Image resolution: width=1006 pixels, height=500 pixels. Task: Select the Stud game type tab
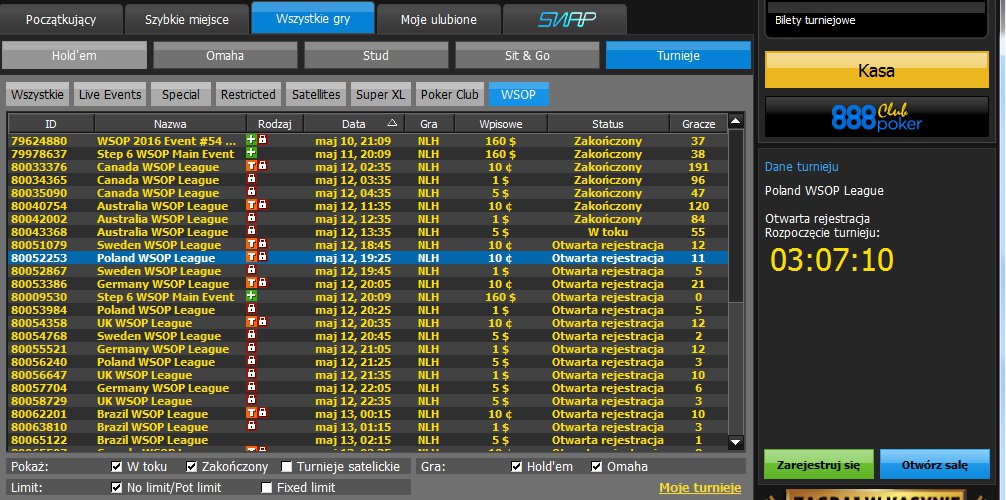point(376,55)
